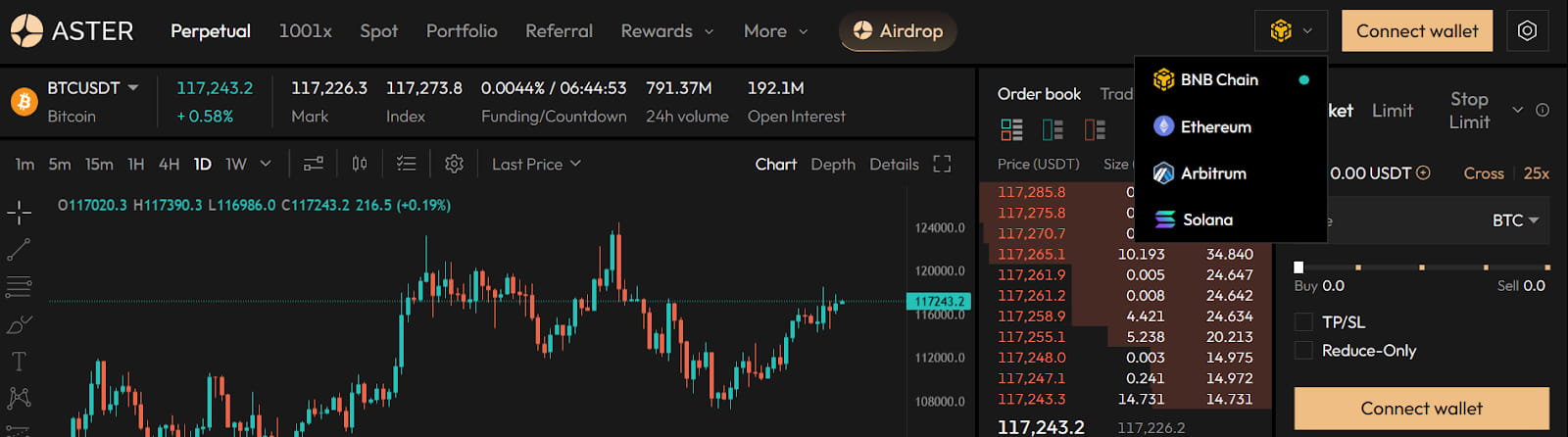Select the candlestick chart type icon
1568x437 pixels.
coord(360,164)
